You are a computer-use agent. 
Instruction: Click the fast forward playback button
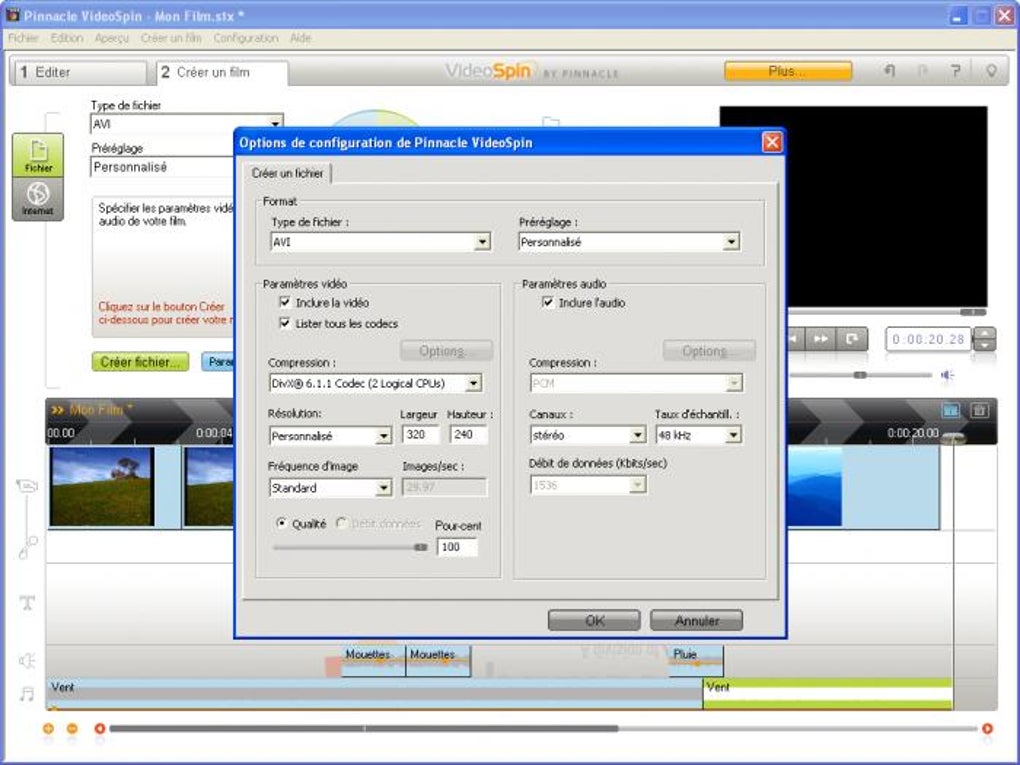[x=821, y=339]
